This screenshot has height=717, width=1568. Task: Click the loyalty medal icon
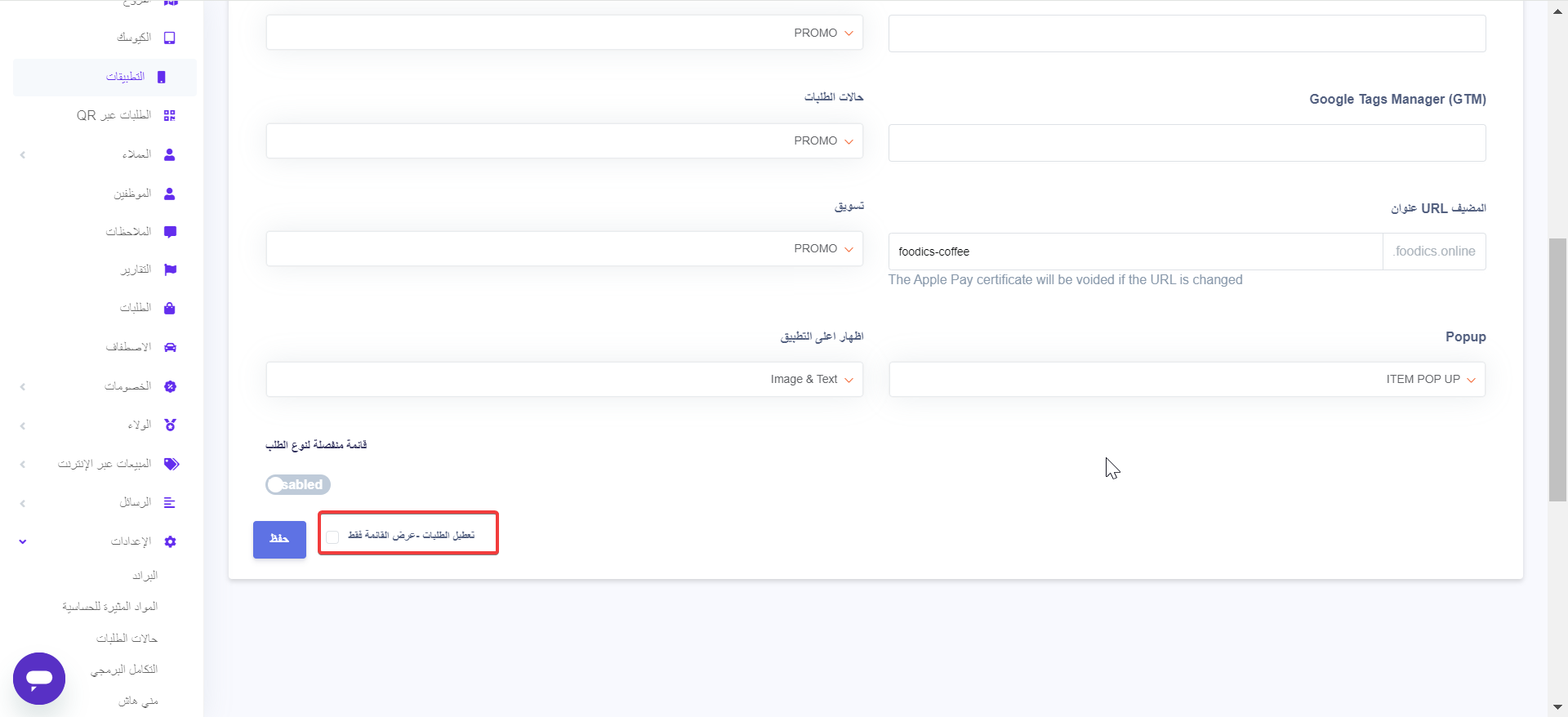pyautogui.click(x=170, y=425)
